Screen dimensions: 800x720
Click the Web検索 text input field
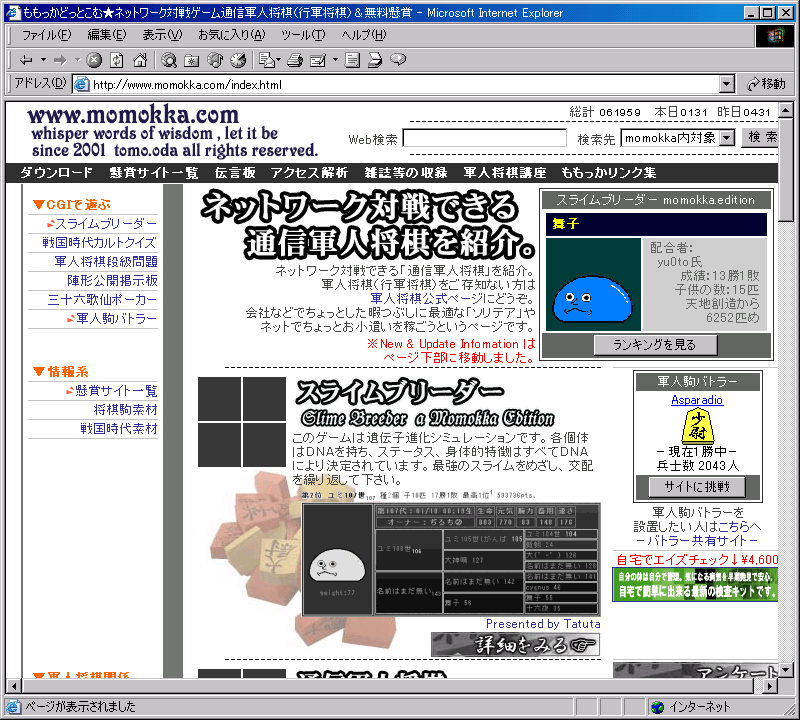point(485,138)
